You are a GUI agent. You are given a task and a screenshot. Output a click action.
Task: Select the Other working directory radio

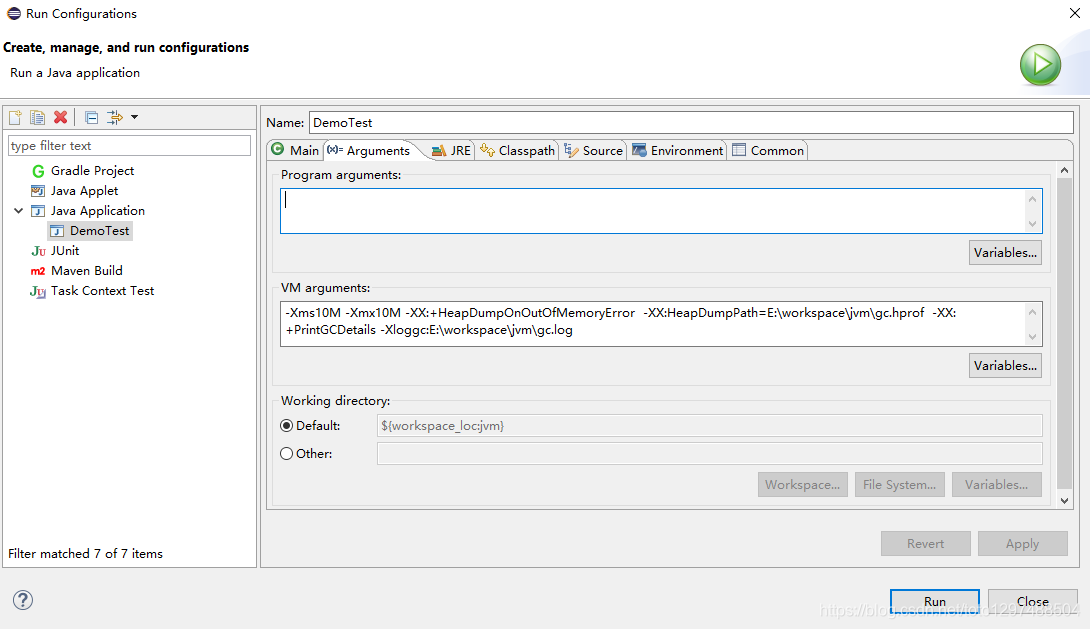[286, 454]
